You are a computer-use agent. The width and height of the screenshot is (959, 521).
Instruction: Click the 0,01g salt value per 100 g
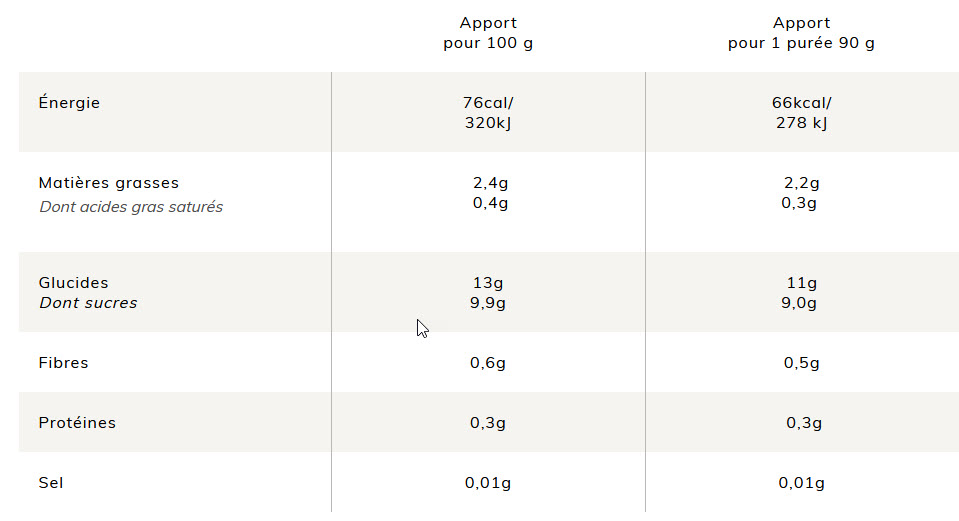click(x=488, y=482)
